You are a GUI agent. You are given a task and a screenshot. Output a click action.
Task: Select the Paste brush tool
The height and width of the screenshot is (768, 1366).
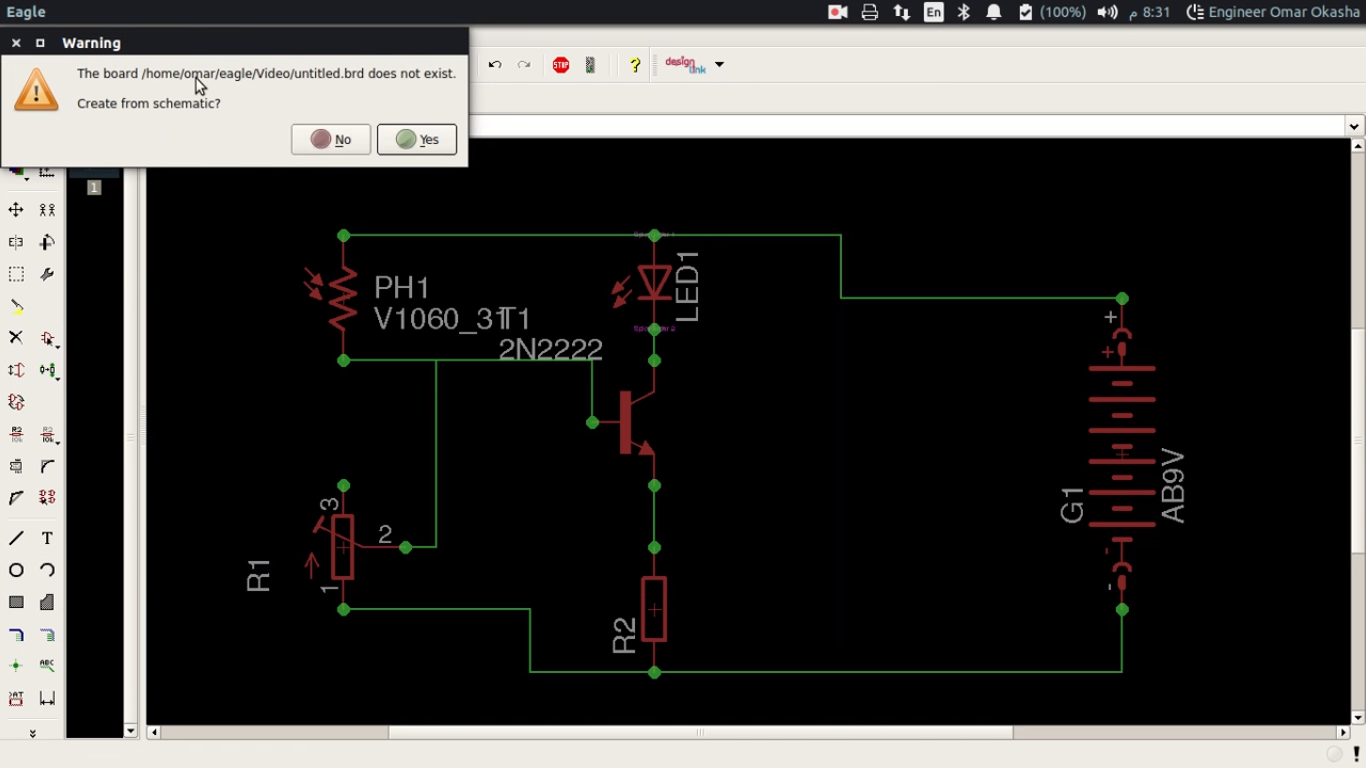point(16,306)
